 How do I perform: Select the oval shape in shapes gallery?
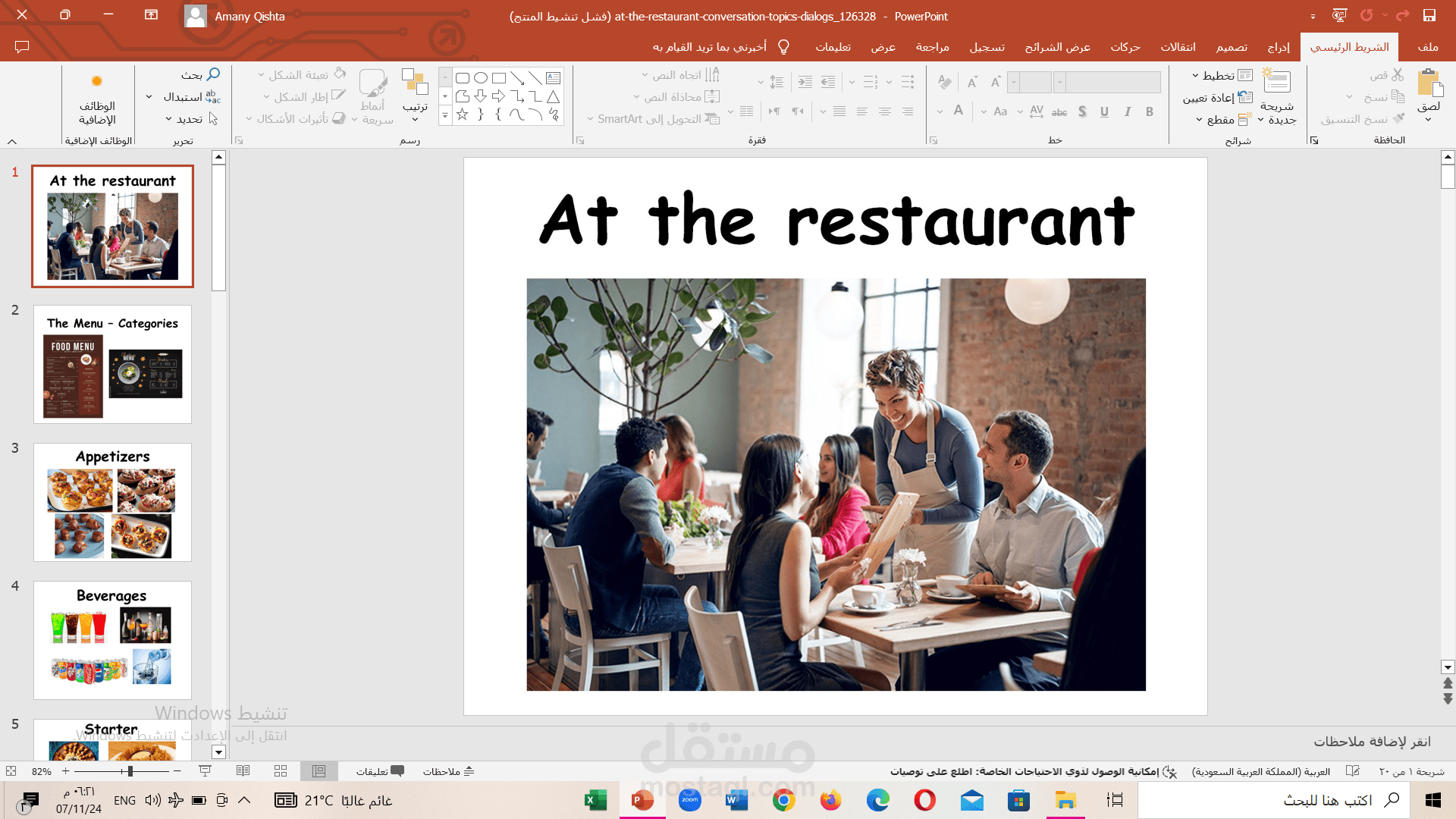pos(481,77)
